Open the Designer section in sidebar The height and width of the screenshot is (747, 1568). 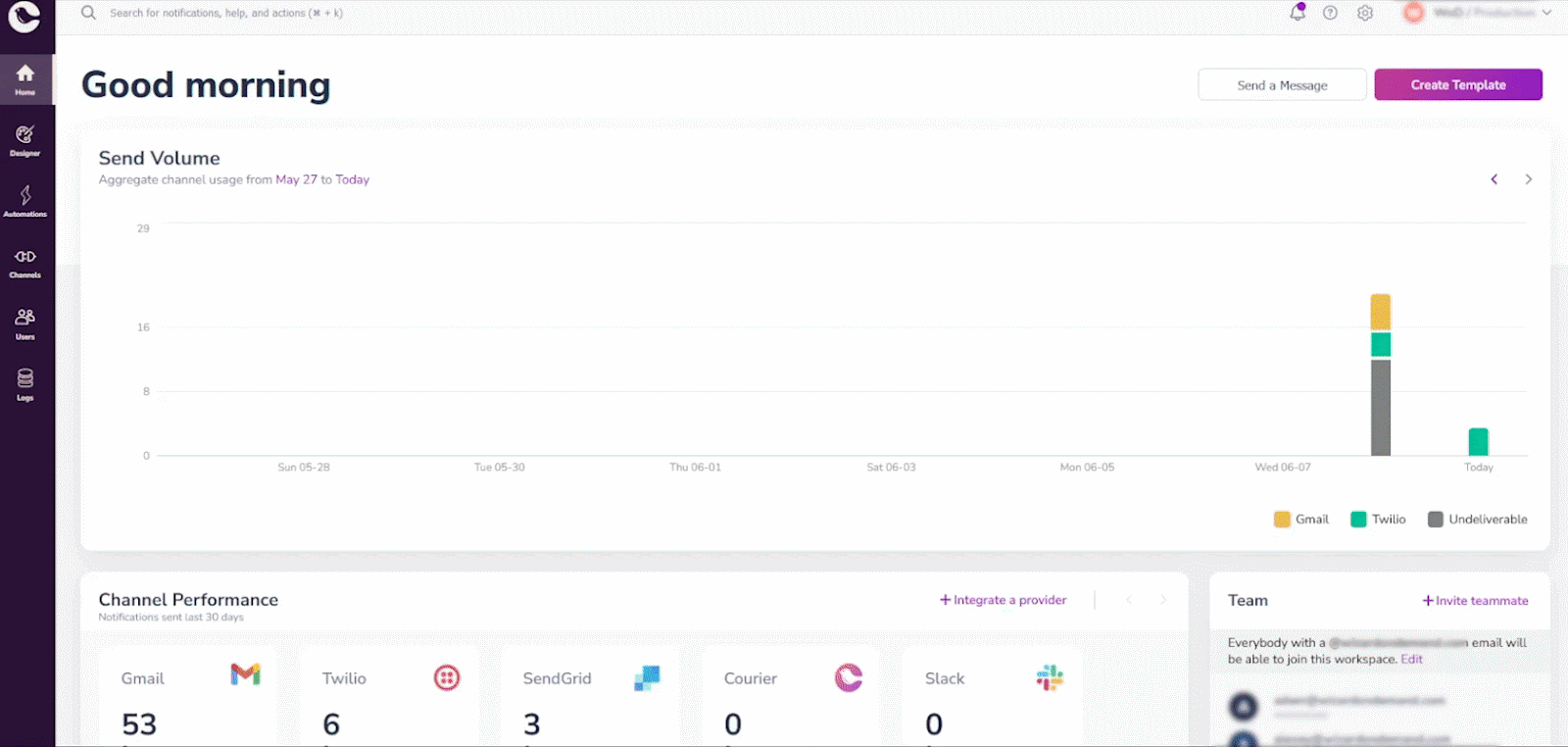(25, 140)
